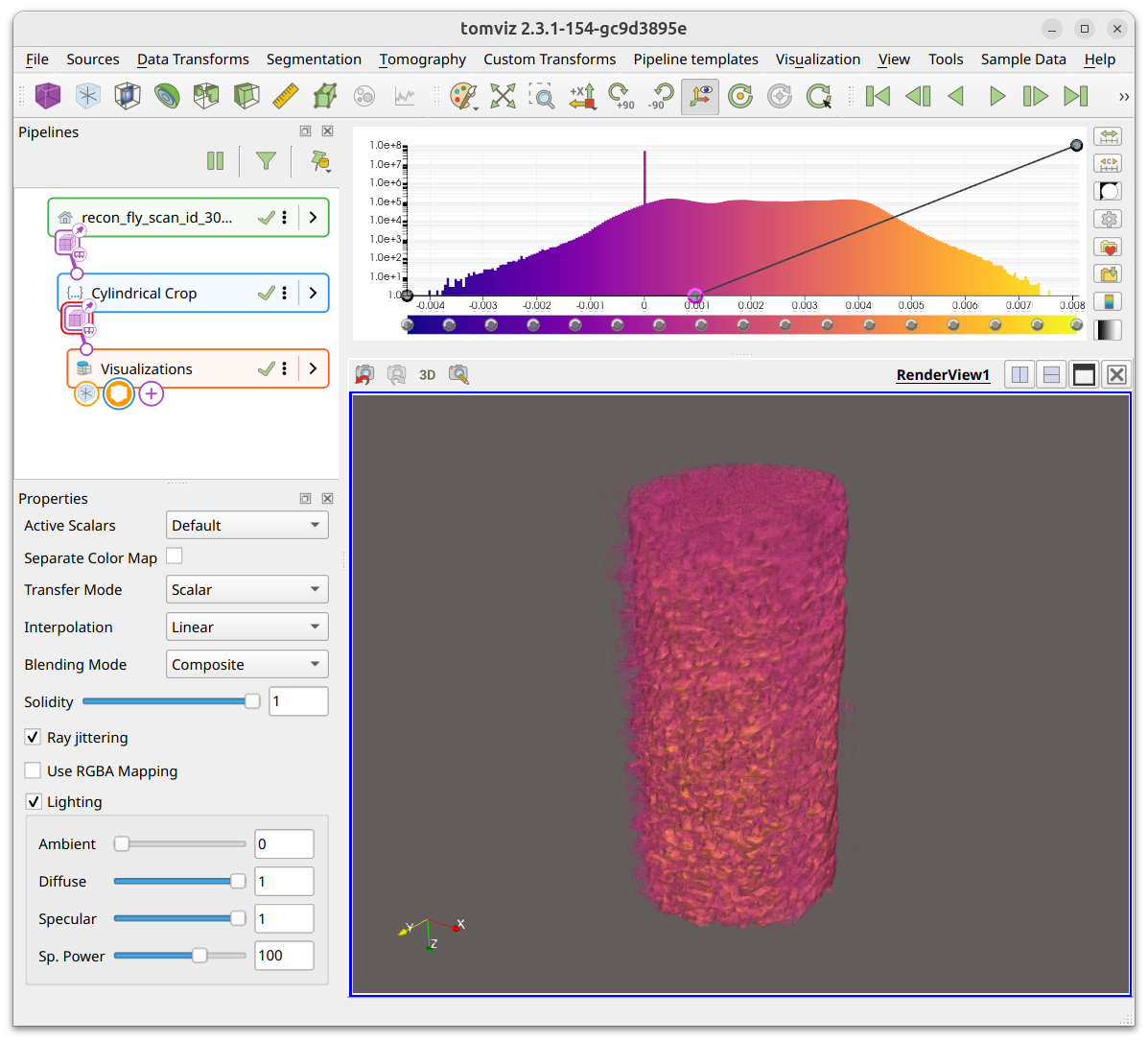Open the color palette icon
The width and height of the screenshot is (1148, 1042).
[x=462, y=96]
